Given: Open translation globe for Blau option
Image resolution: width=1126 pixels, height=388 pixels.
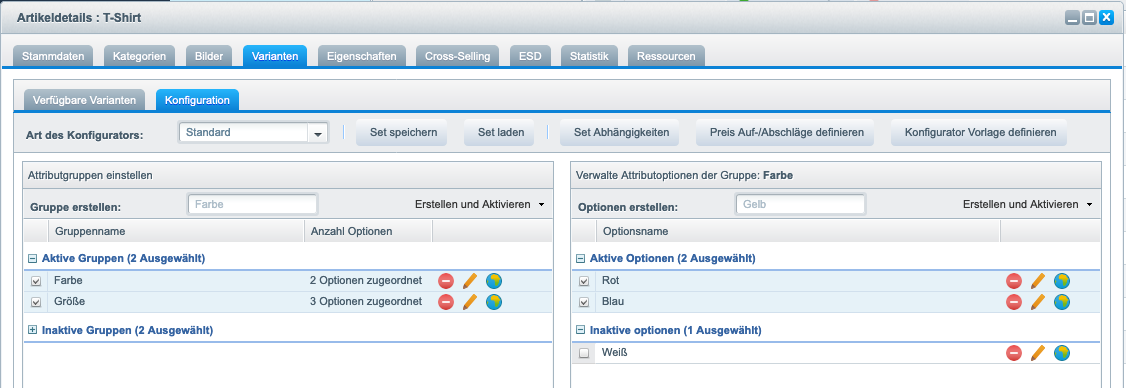Looking at the screenshot, I should point(1061,302).
